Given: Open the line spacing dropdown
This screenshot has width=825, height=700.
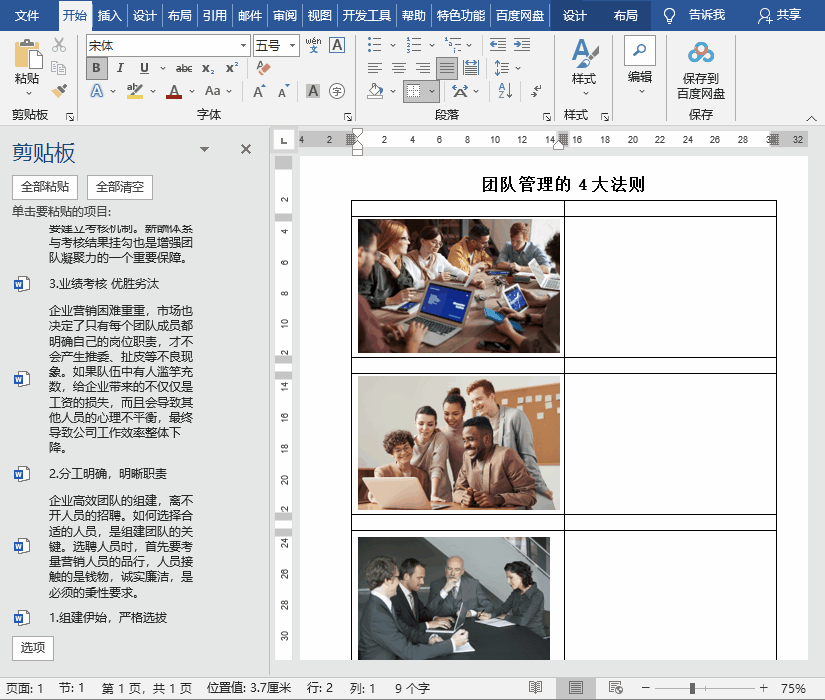Looking at the screenshot, I should click(x=516, y=66).
